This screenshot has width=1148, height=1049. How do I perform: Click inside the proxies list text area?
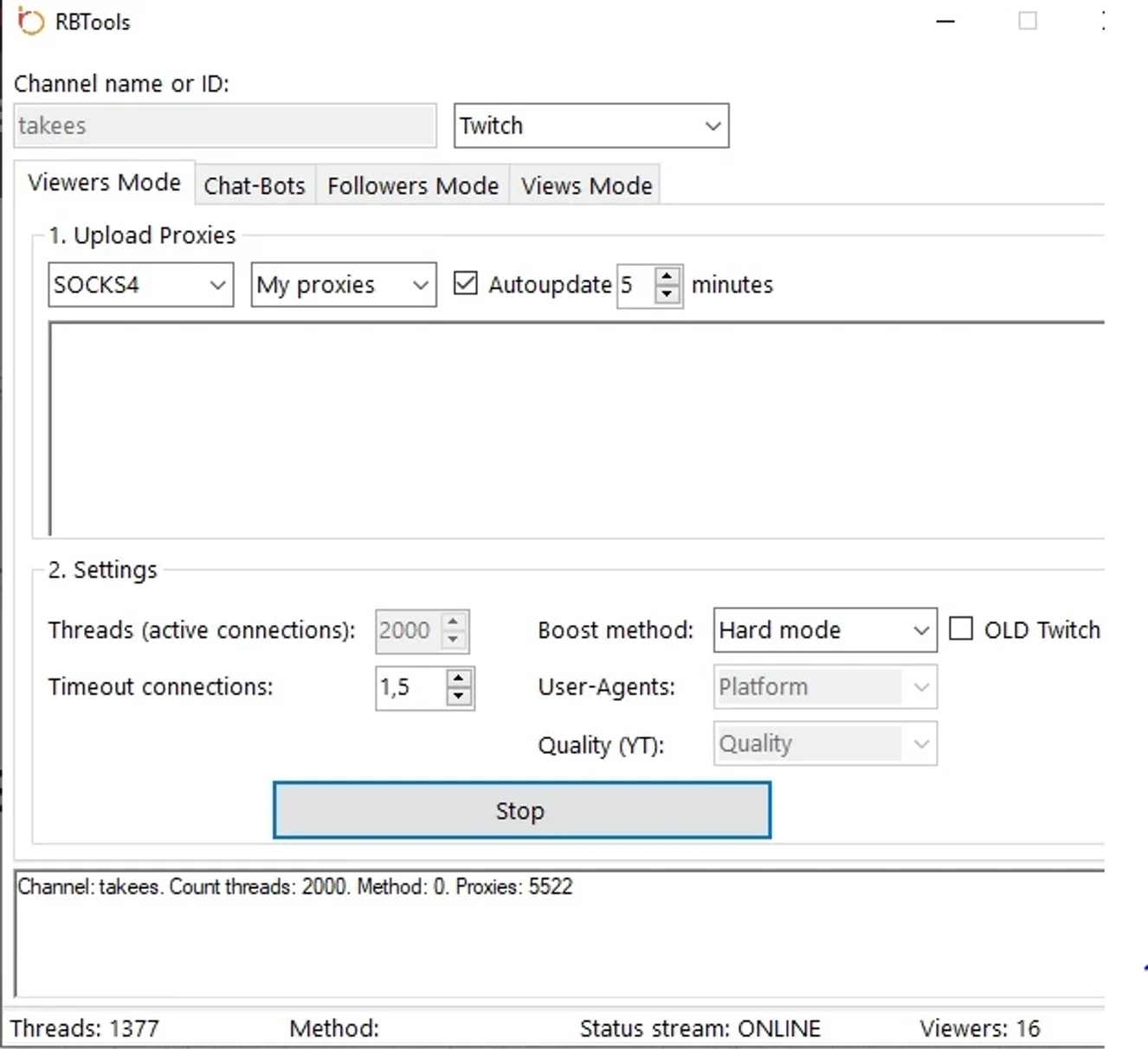point(577,428)
